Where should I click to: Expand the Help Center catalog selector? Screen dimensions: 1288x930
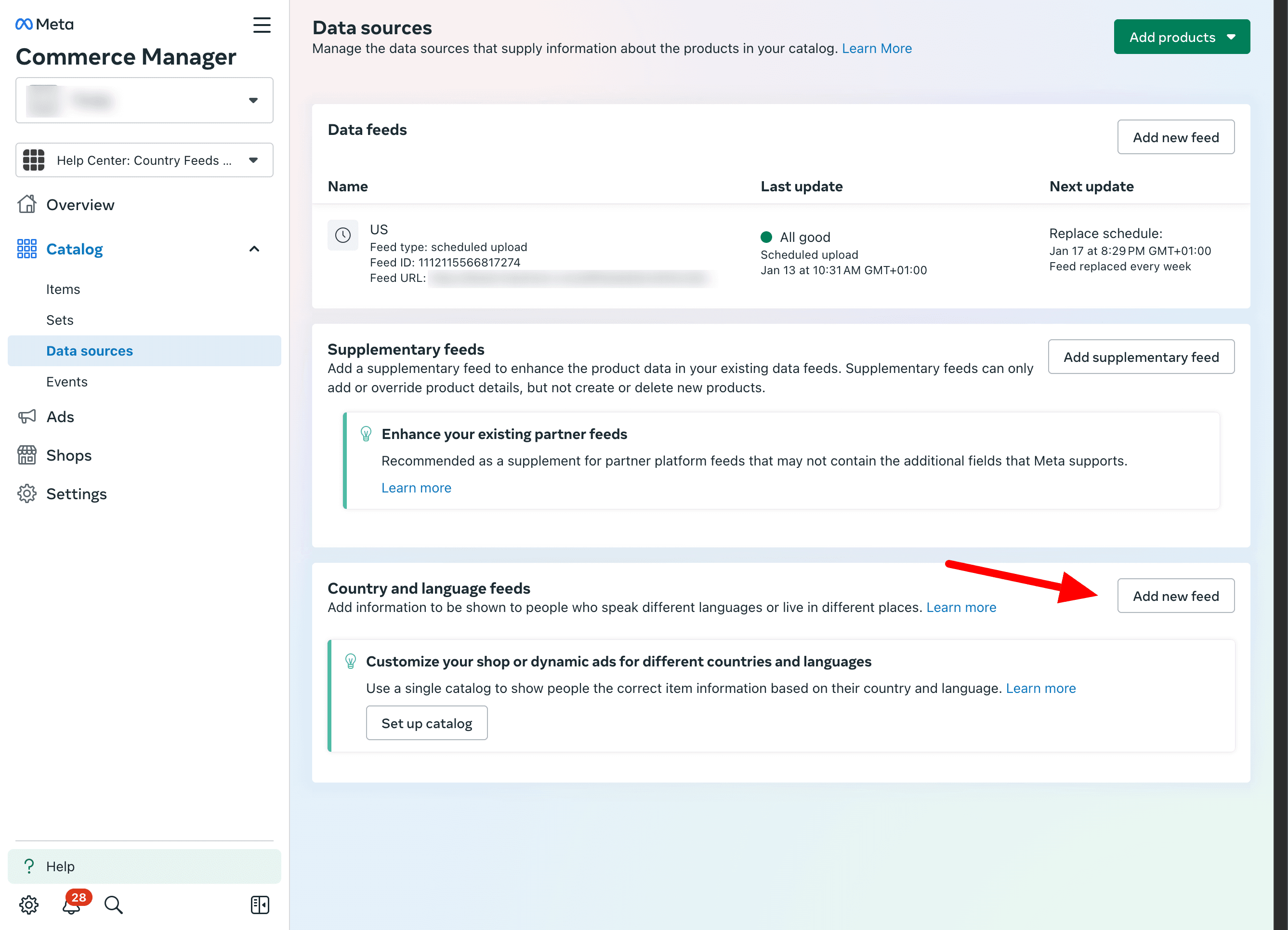tap(144, 160)
